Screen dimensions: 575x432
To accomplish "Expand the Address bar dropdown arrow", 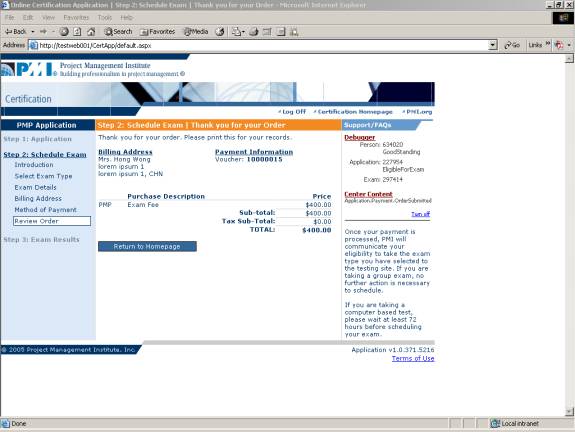I will [x=493, y=45].
